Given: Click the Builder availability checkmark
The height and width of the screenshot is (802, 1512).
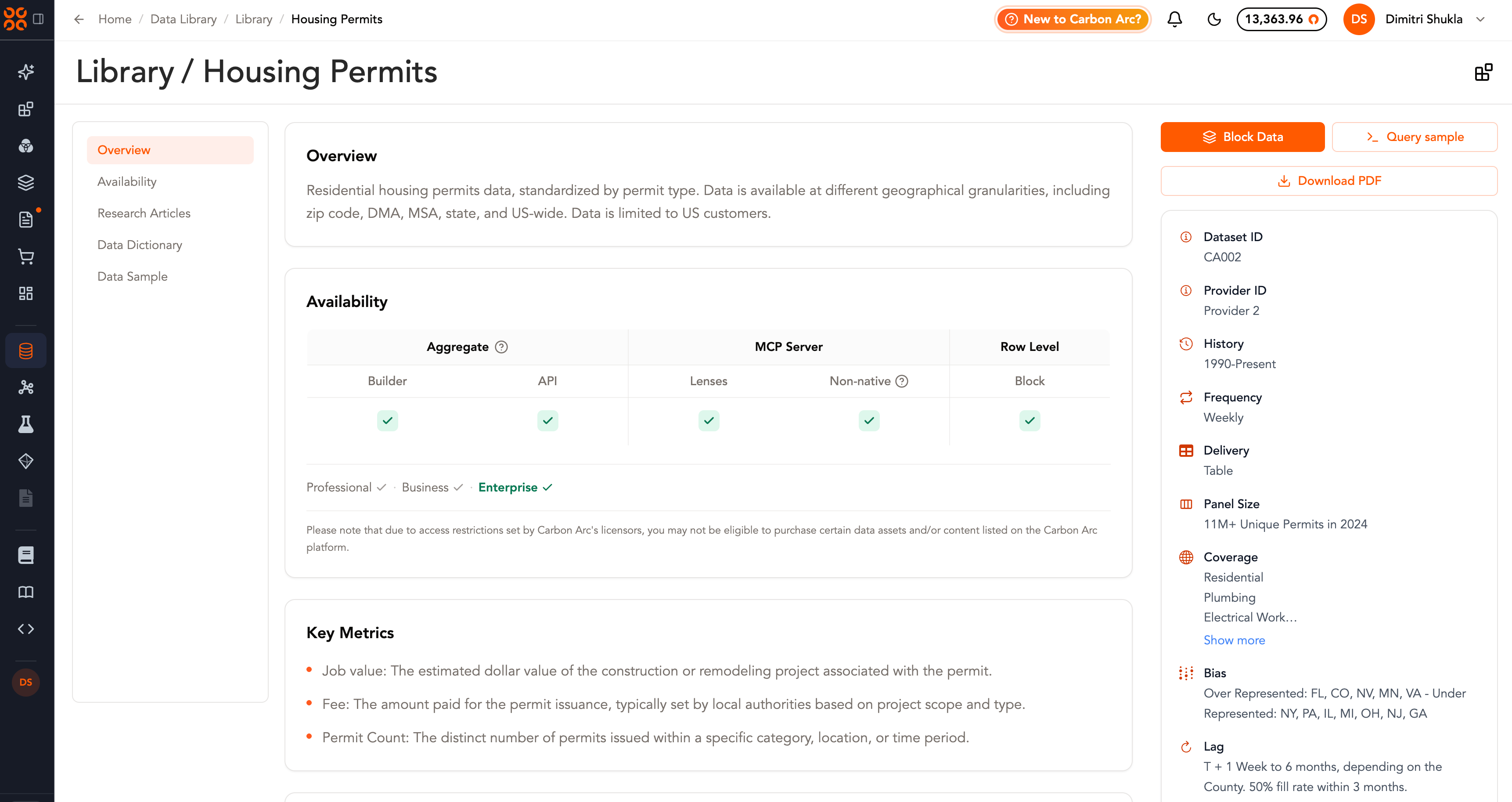Looking at the screenshot, I should click(387, 421).
